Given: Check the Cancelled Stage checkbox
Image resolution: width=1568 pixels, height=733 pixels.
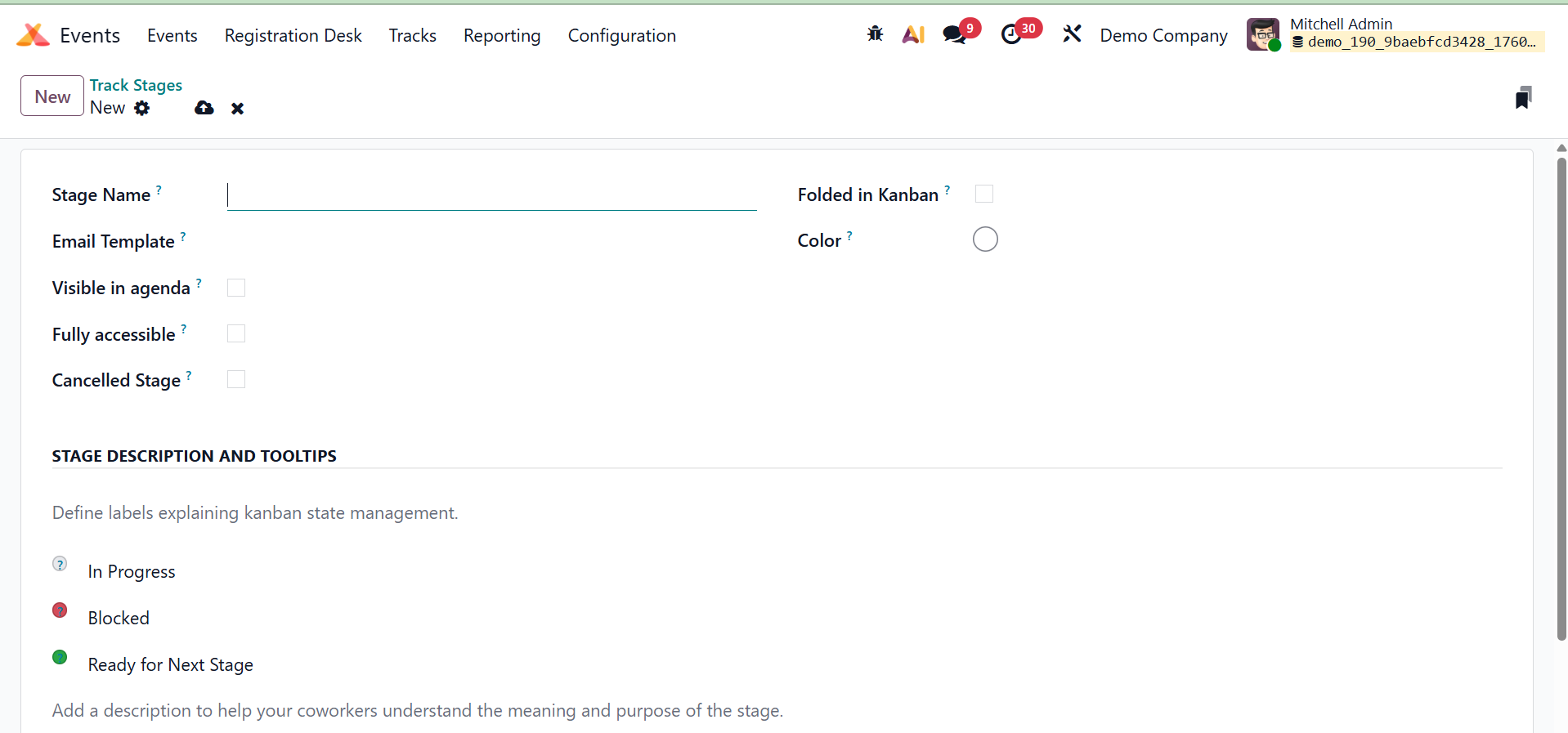Looking at the screenshot, I should click(x=236, y=379).
